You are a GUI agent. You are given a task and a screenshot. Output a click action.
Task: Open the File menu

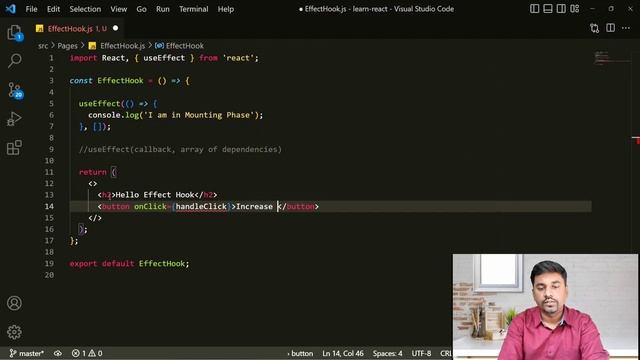(31, 9)
